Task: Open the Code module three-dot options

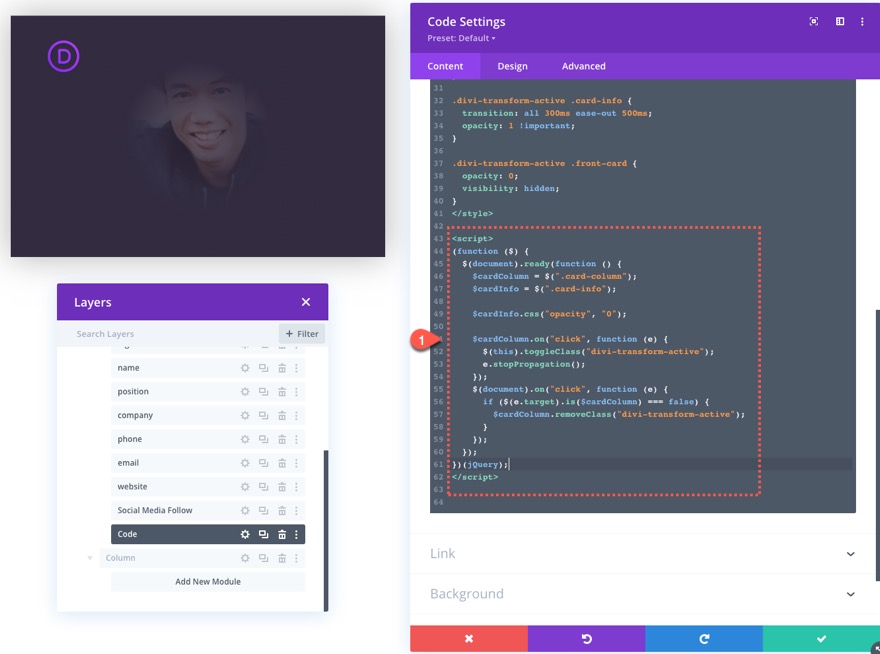Action: [x=297, y=533]
